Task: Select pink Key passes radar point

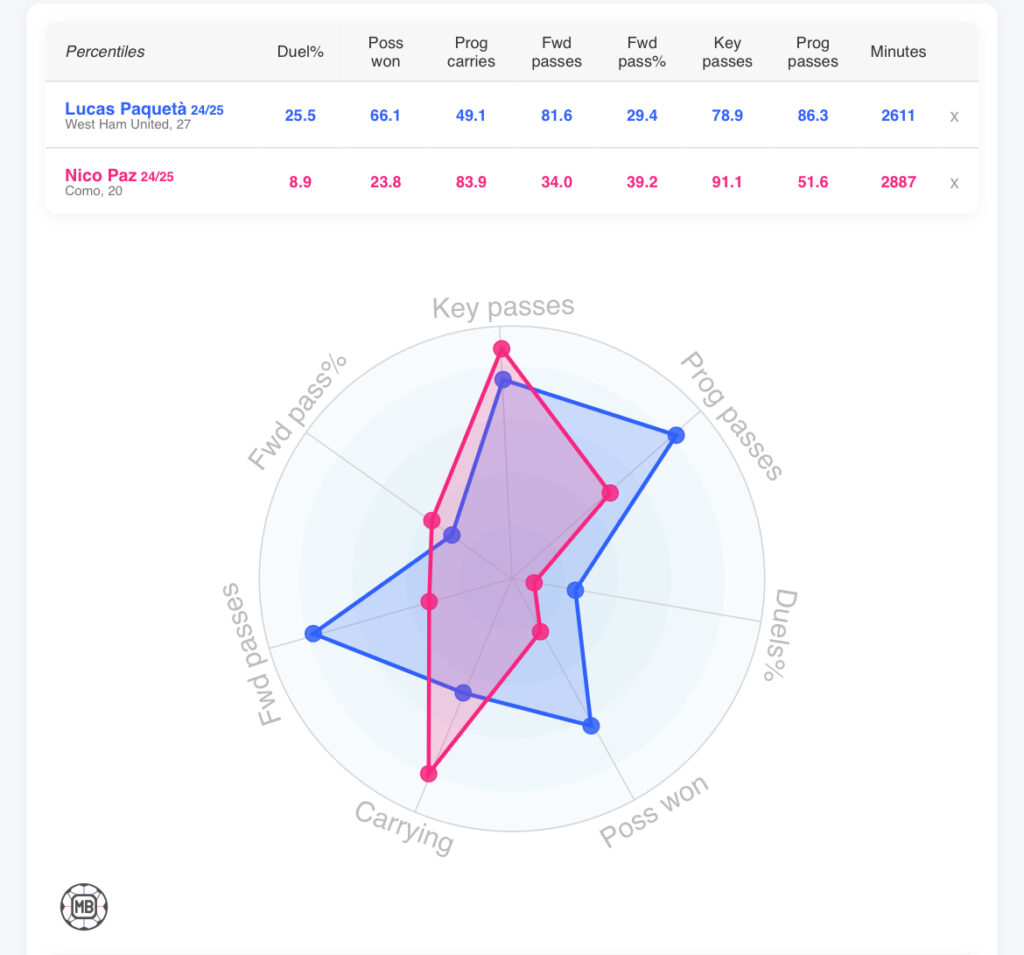Action: tap(502, 349)
